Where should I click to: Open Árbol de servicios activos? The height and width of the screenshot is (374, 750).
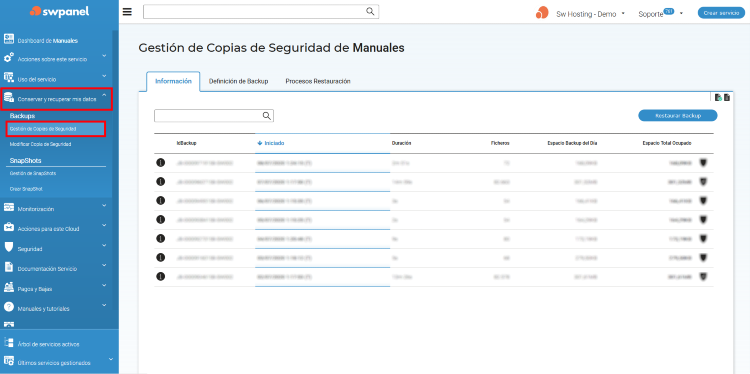pos(48,344)
